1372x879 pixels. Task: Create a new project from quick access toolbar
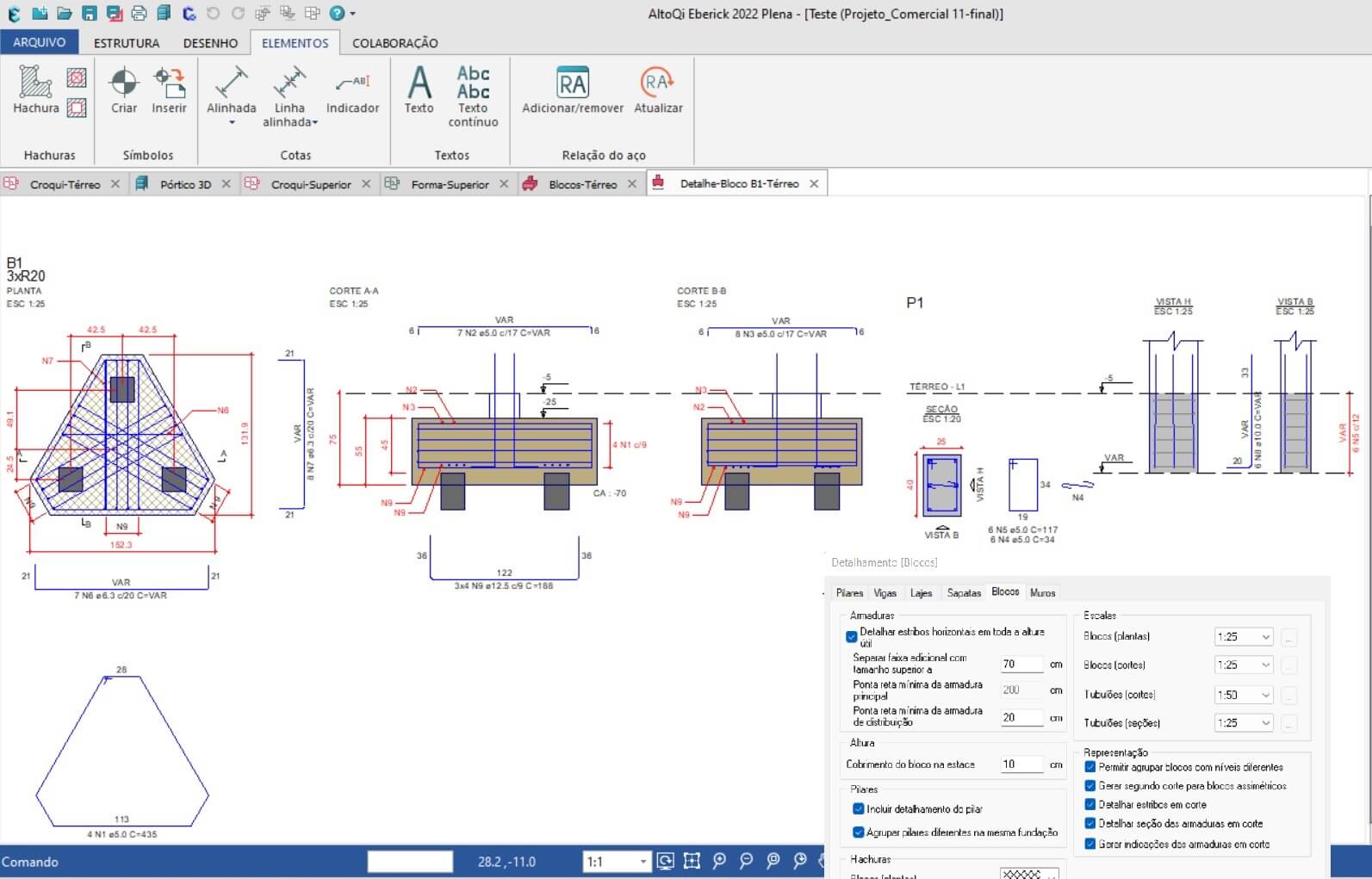click(39, 13)
